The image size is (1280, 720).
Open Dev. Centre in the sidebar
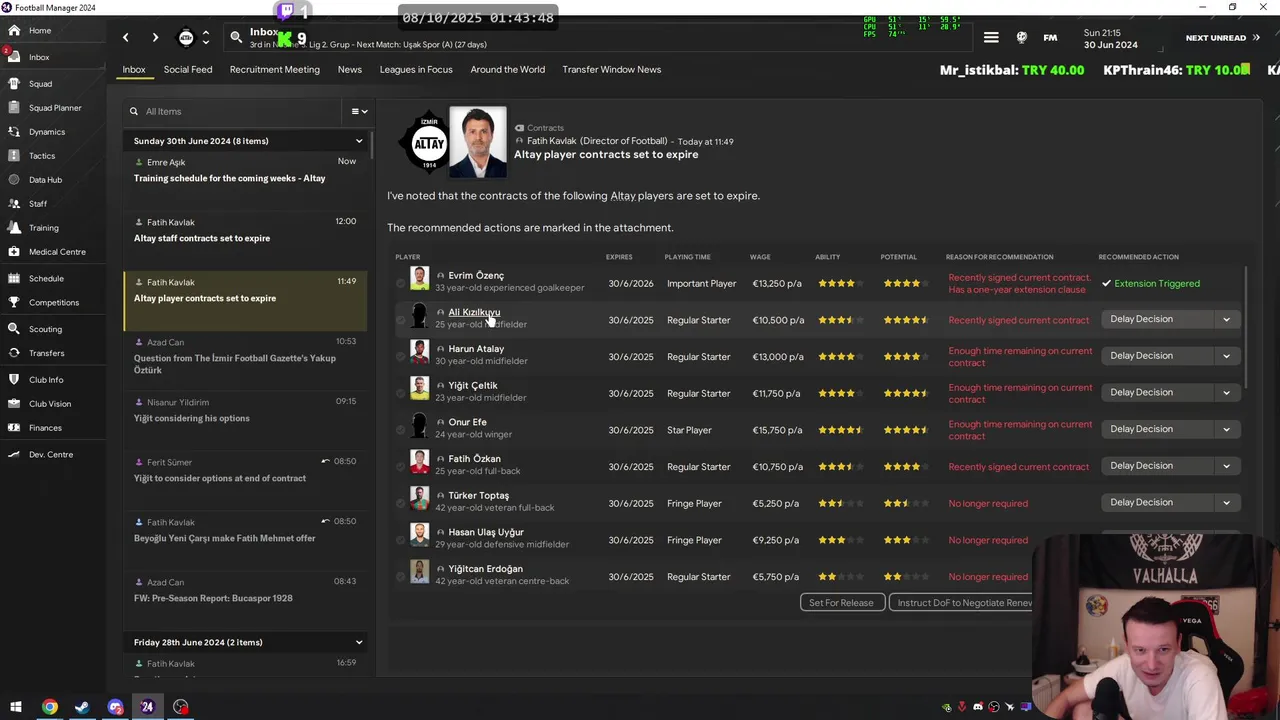point(50,455)
